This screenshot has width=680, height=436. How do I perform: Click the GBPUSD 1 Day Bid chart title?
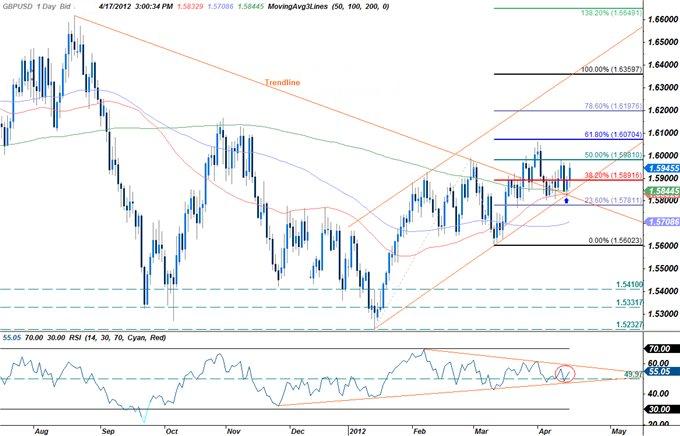(37, 7)
